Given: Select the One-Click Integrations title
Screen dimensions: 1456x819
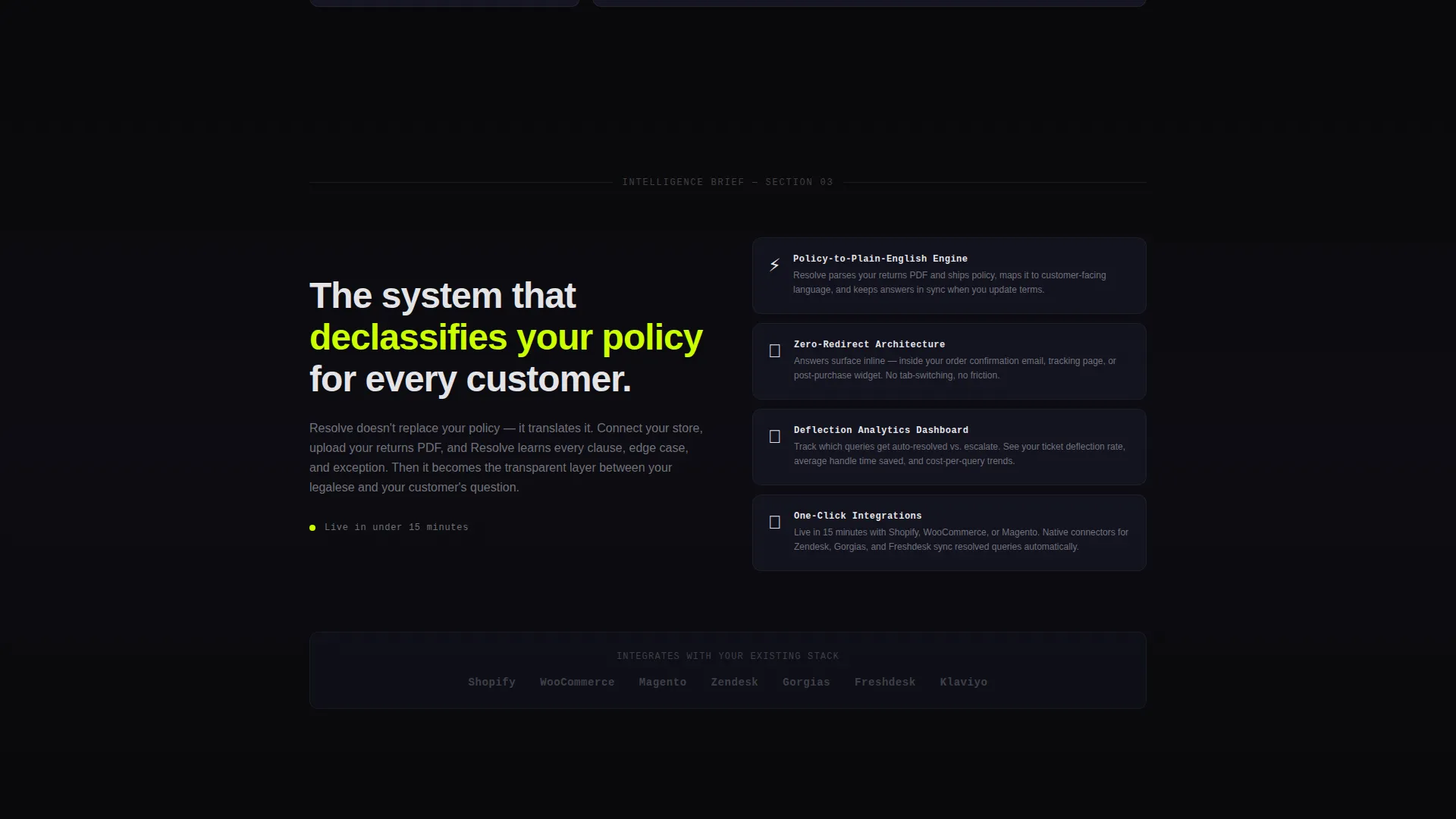Looking at the screenshot, I should (858, 516).
